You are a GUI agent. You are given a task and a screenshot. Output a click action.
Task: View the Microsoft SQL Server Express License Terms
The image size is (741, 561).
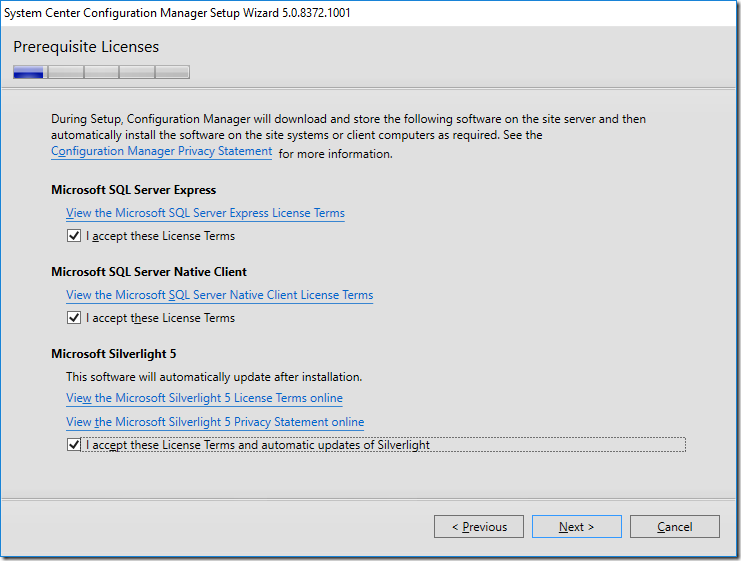click(x=205, y=213)
